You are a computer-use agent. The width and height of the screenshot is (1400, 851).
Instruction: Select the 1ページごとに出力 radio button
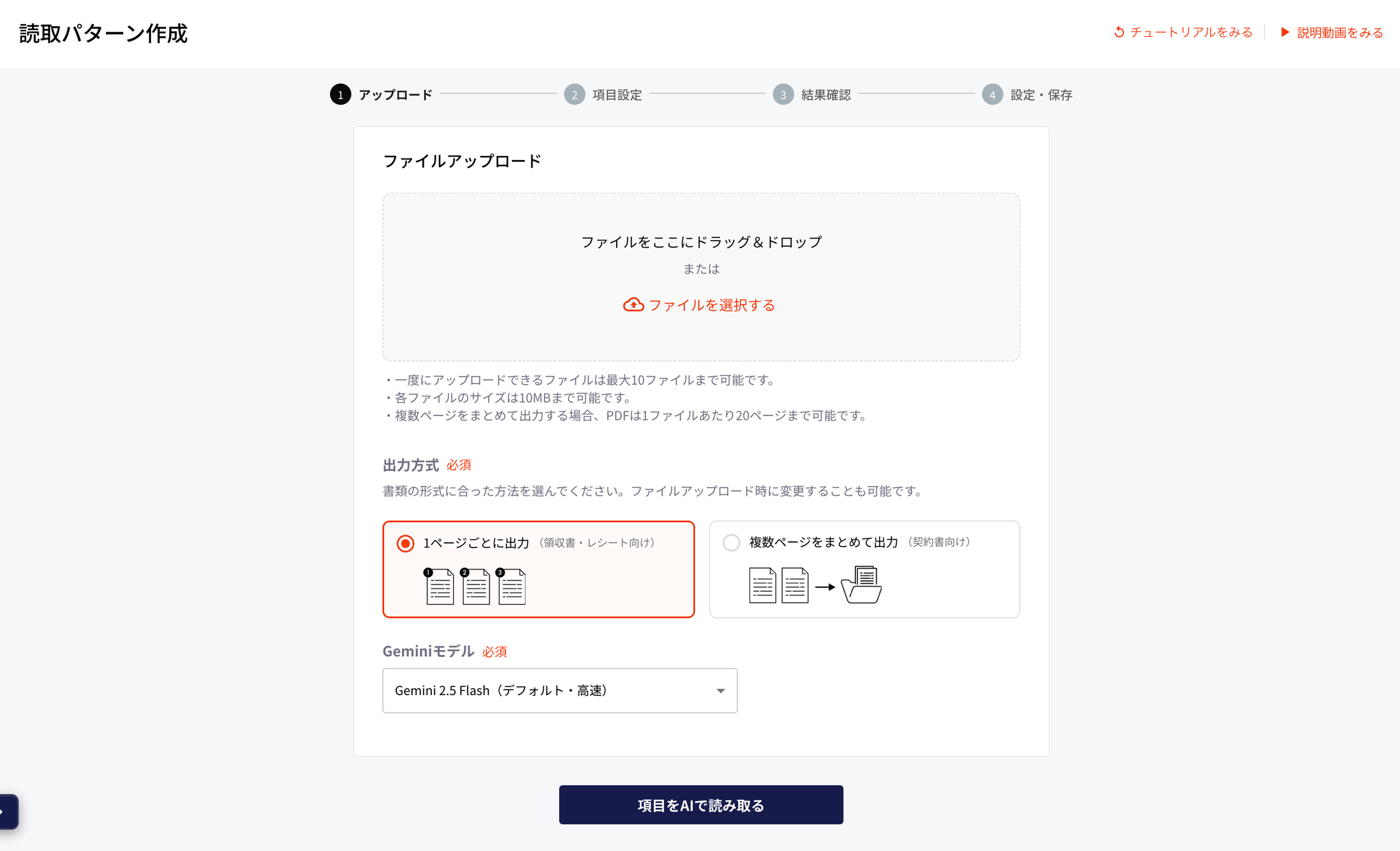(405, 543)
